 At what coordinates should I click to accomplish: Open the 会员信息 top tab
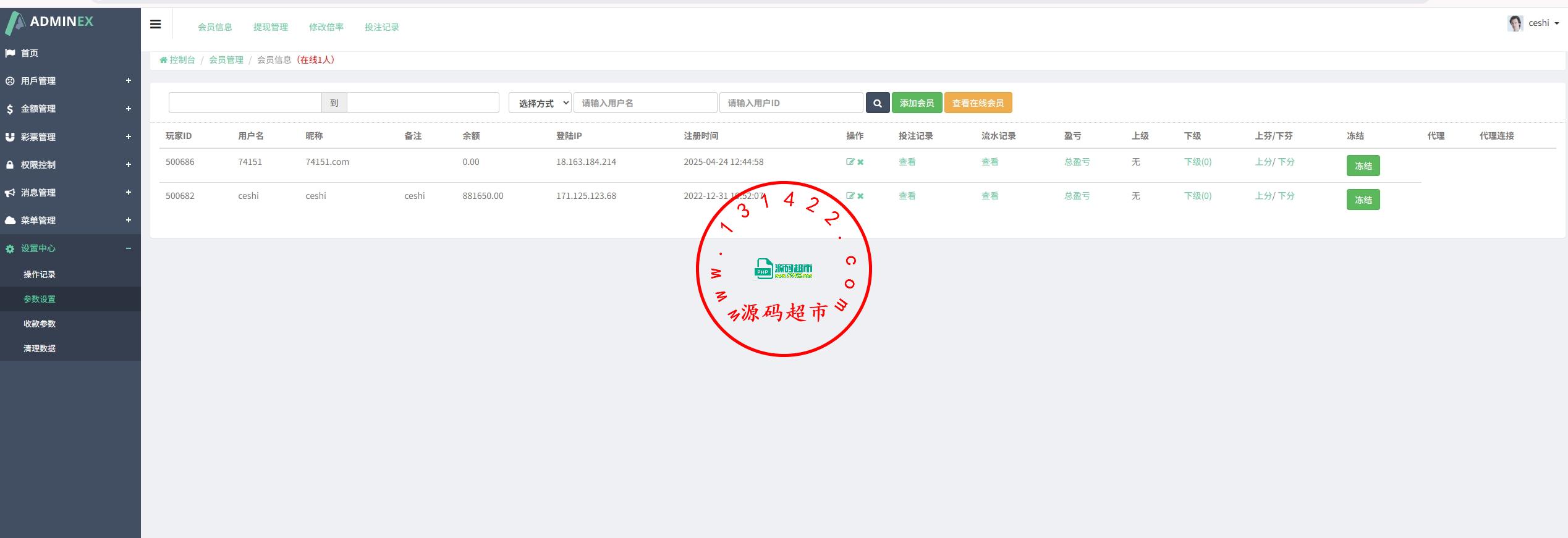tap(215, 27)
